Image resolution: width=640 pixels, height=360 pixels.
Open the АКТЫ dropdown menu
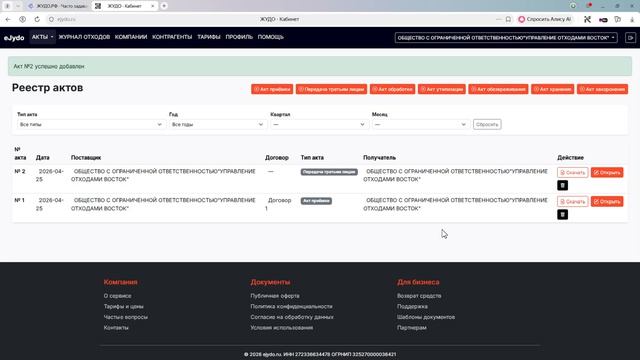coord(42,37)
